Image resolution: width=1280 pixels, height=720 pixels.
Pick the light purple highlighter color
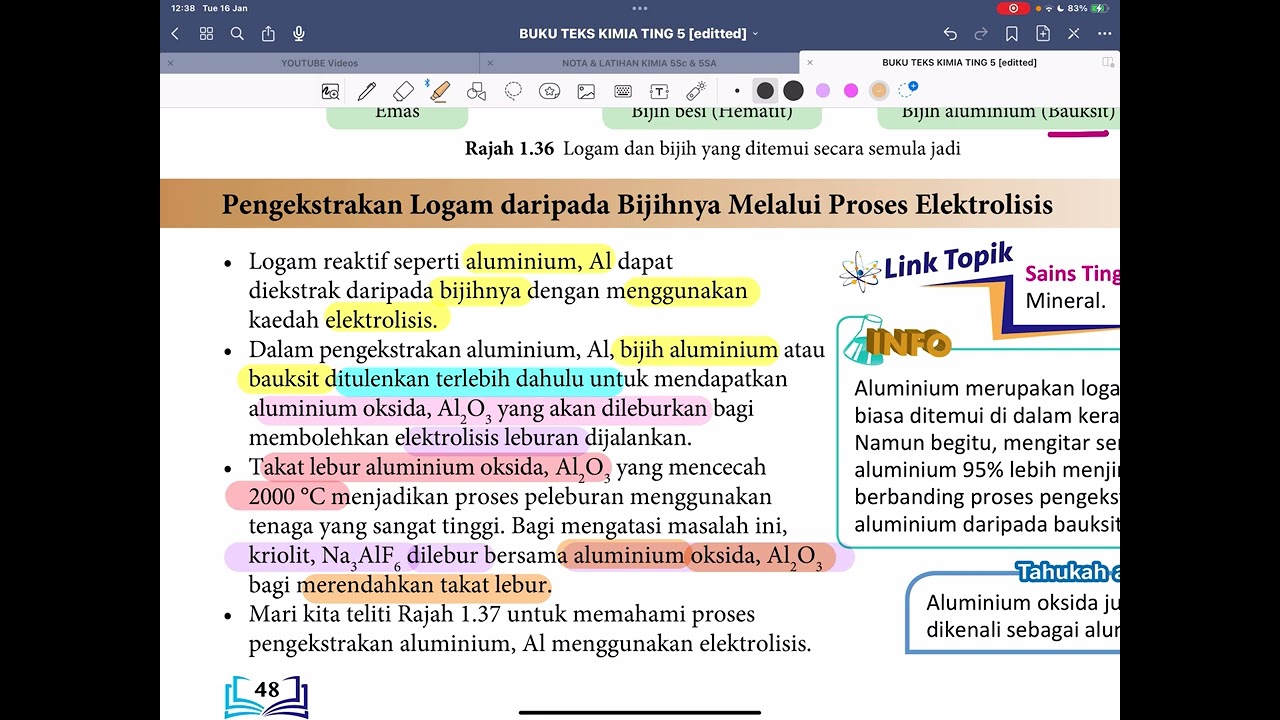coord(823,91)
